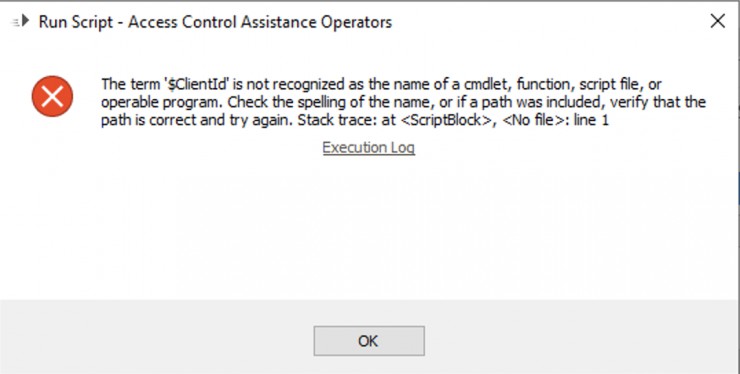Click 'path is correct and try again' text

click(x=197, y=120)
